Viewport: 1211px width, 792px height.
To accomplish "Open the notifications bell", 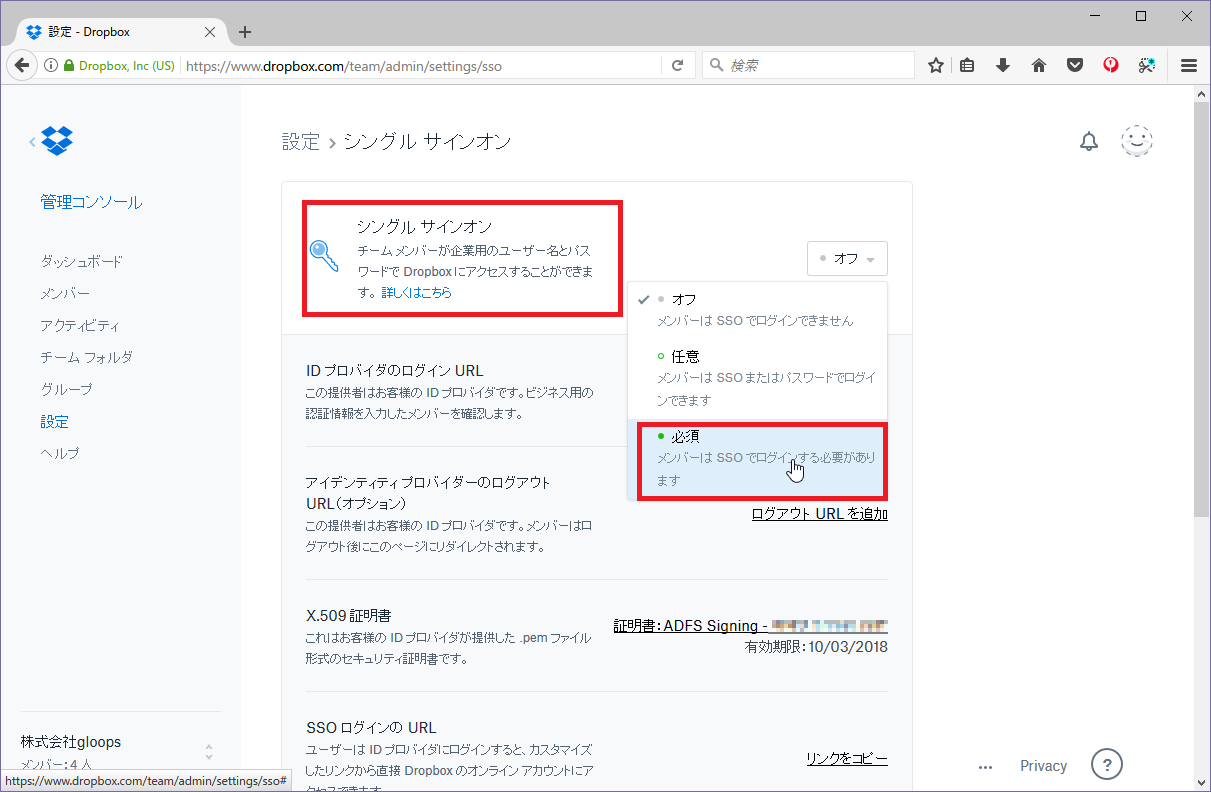I will pyautogui.click(x=1089, y=142).
